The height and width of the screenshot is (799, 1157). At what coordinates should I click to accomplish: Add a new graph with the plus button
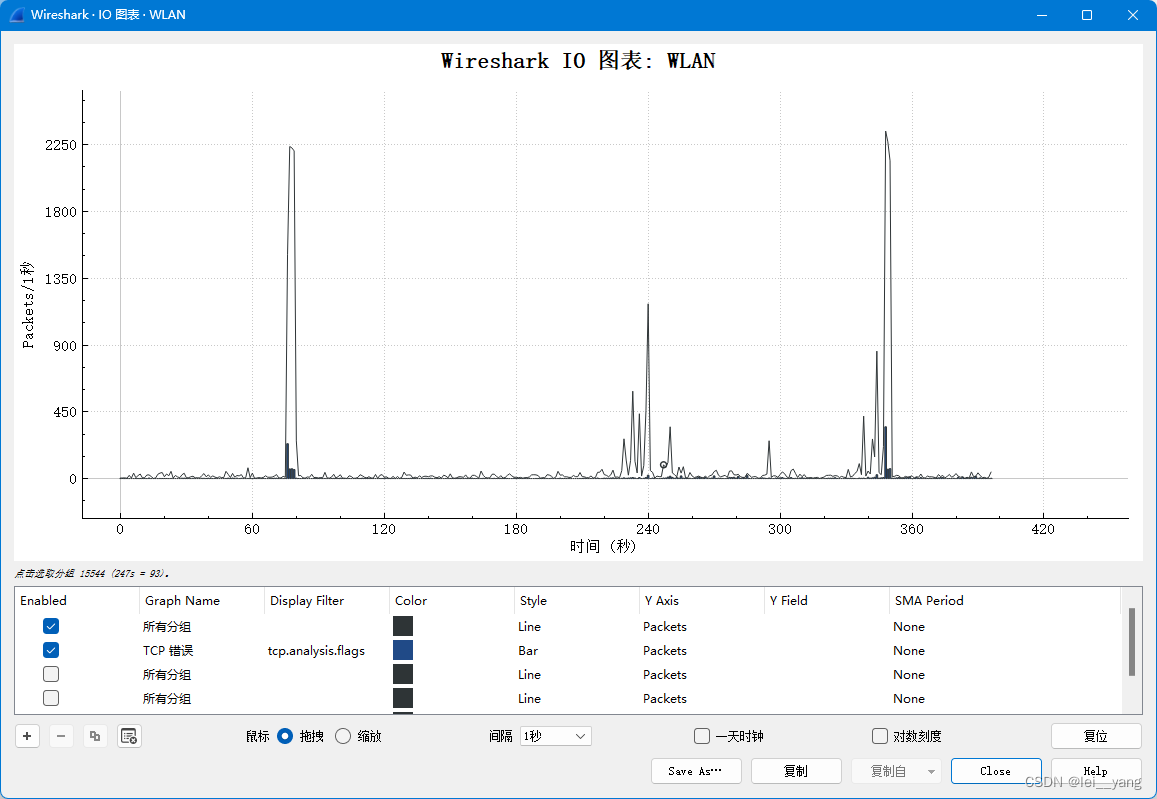27,736
